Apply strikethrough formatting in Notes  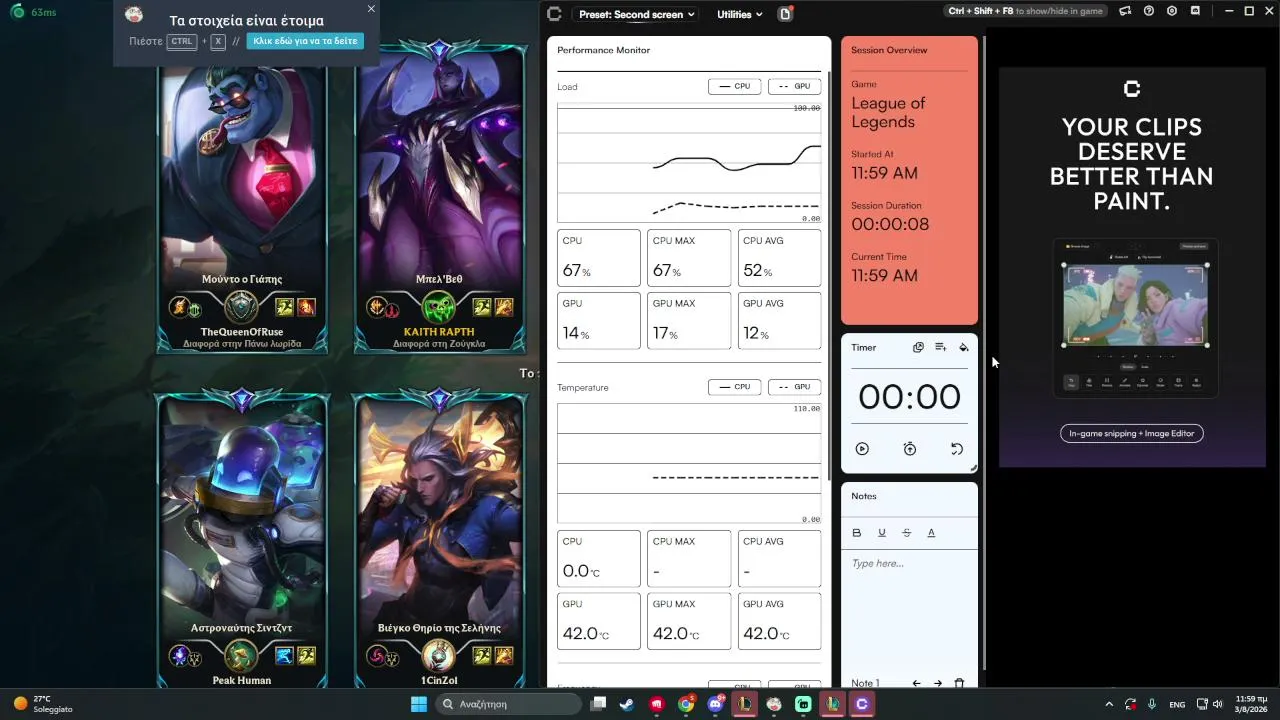[907, 533]
